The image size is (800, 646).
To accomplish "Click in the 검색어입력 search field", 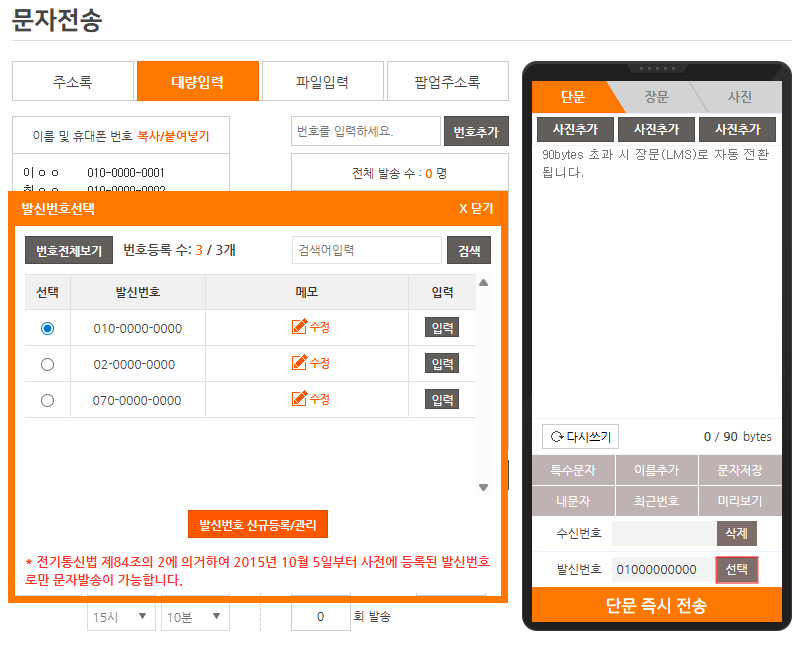I will tap(366, 250).
